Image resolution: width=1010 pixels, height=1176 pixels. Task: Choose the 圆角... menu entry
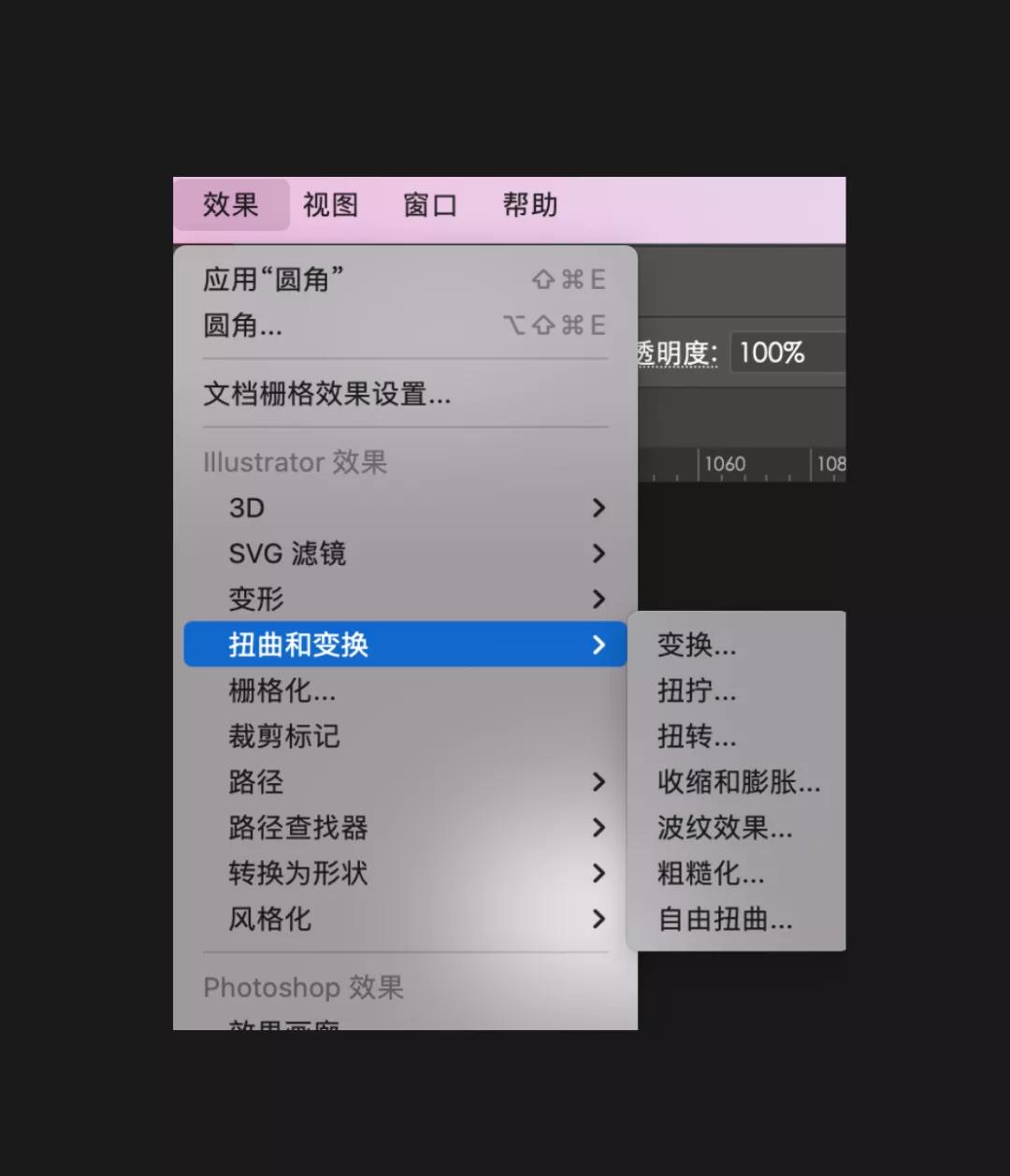(x=405, y=325)
